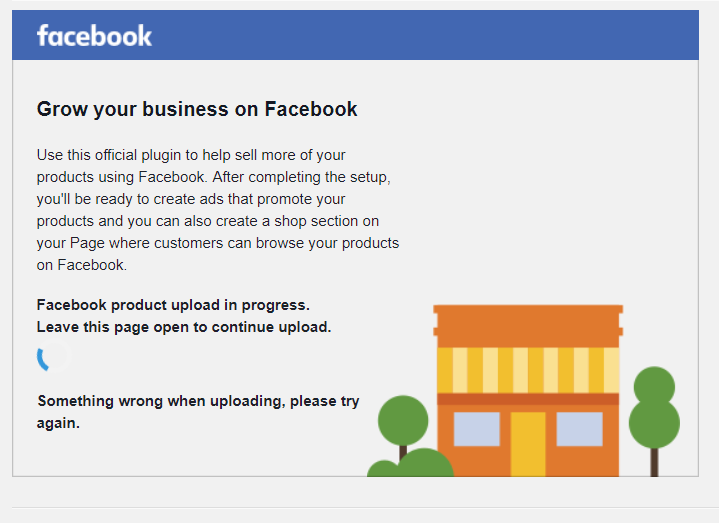Click 'Leave this page open to continue upload'

184,327
